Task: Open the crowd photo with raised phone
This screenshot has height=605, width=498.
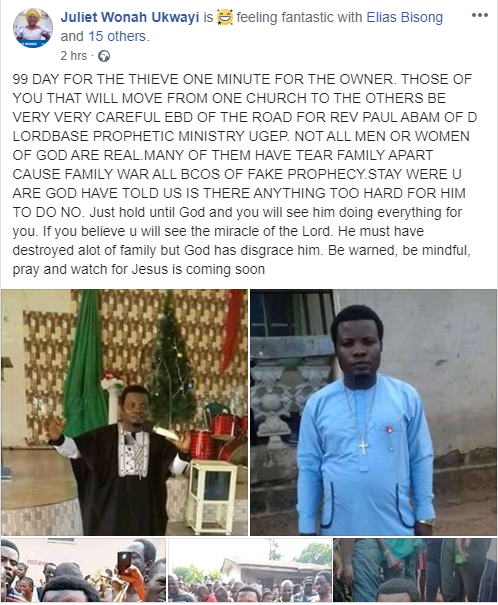Action: [83, 570]
